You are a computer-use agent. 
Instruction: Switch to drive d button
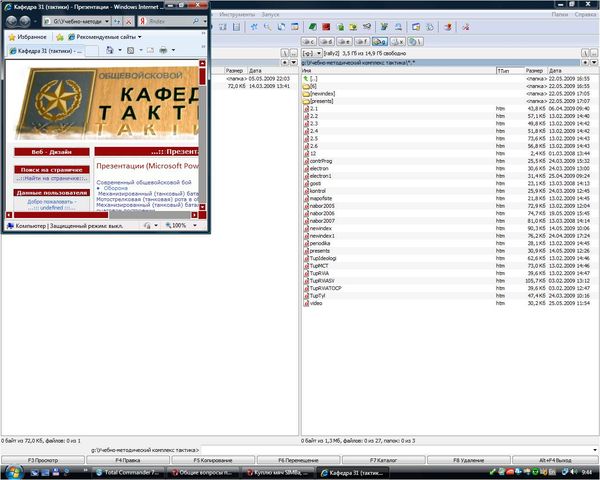point(326,41)
